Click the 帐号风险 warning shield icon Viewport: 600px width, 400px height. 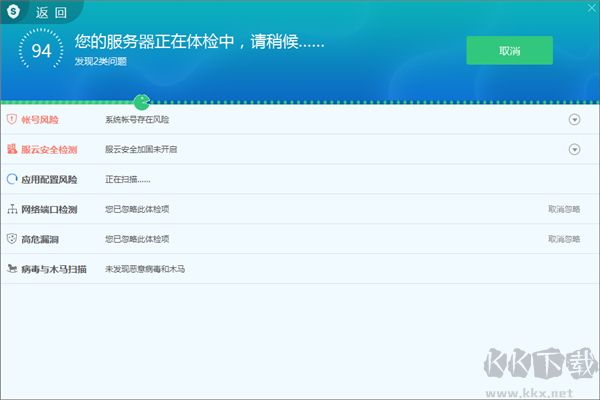(12, 119)
